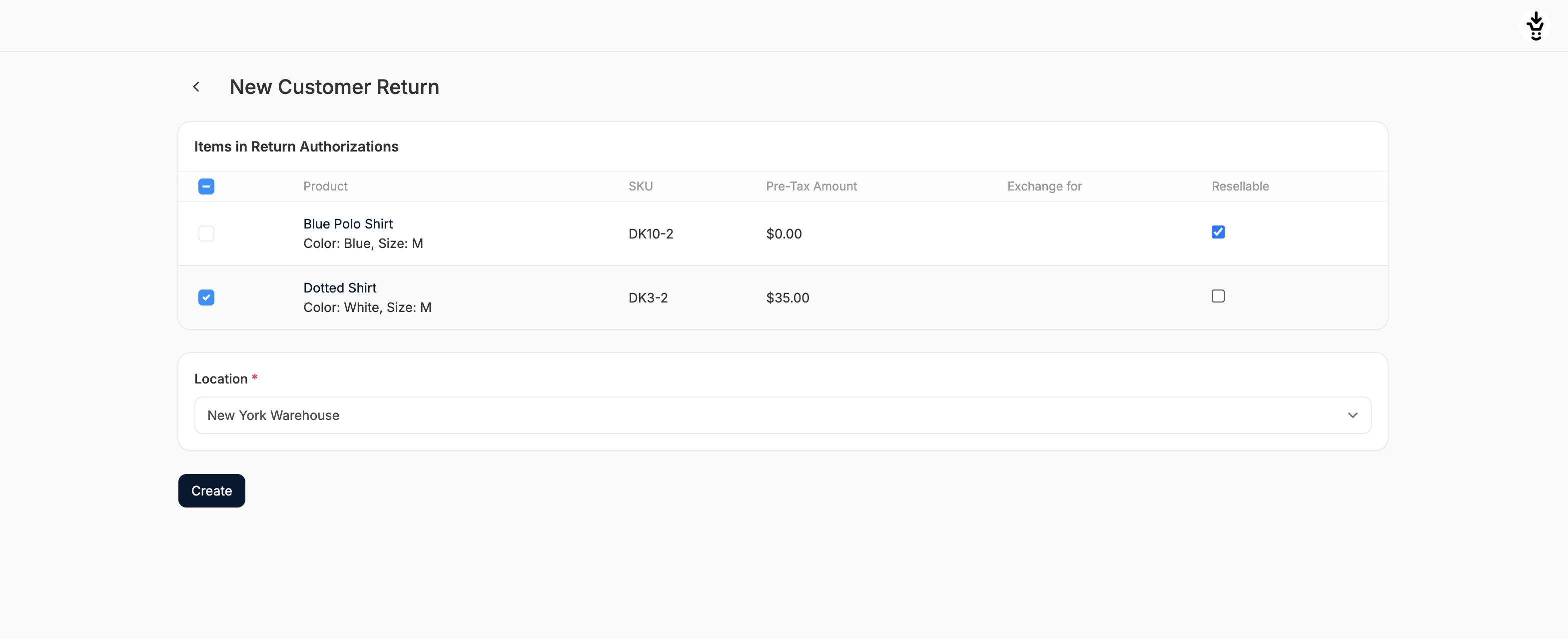Click the SKU column header
The image size is (1568, 639).
641,186
